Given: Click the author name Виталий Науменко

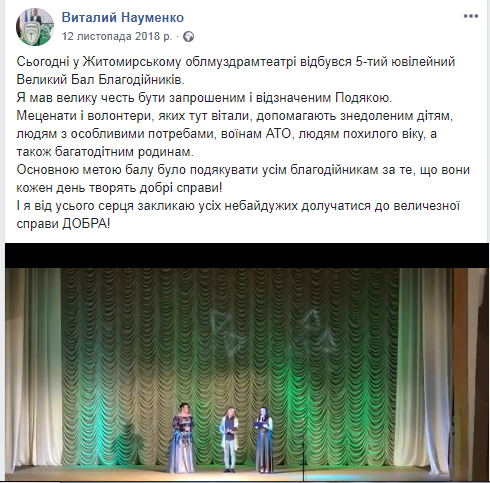Looking at the screenshot, I should pos(123,17).
